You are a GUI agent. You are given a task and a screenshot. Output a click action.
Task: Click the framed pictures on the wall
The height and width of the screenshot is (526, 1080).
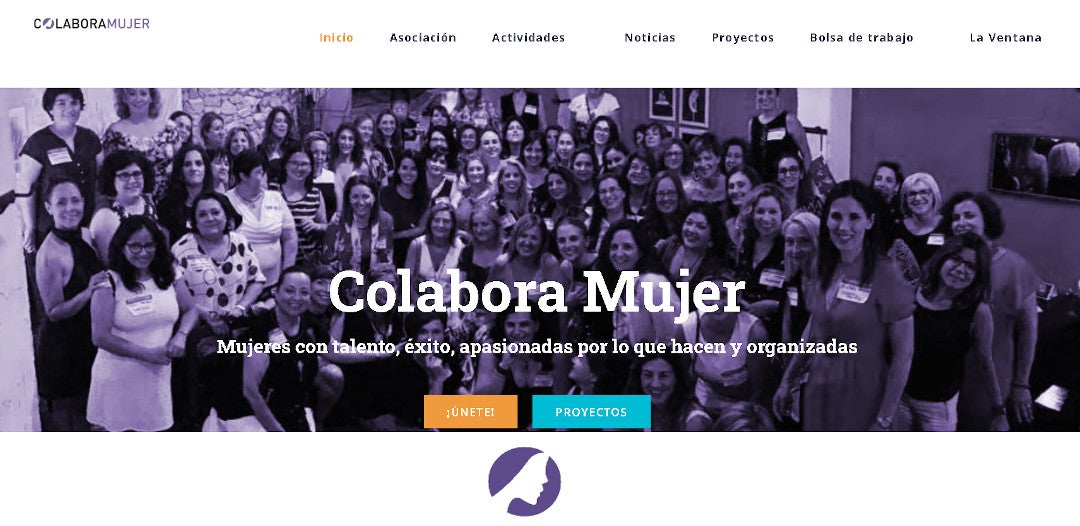pyautogui.click(x=679, y=107)
